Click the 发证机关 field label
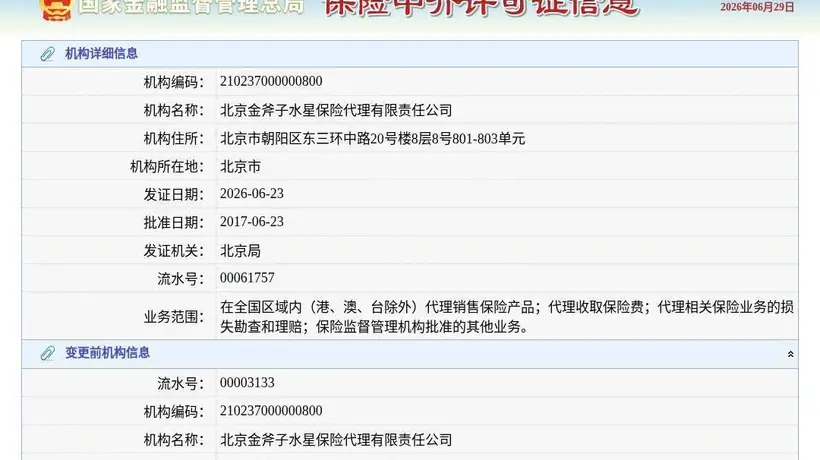The height and width of the screenshot is (460, 820). pos(174,251)
